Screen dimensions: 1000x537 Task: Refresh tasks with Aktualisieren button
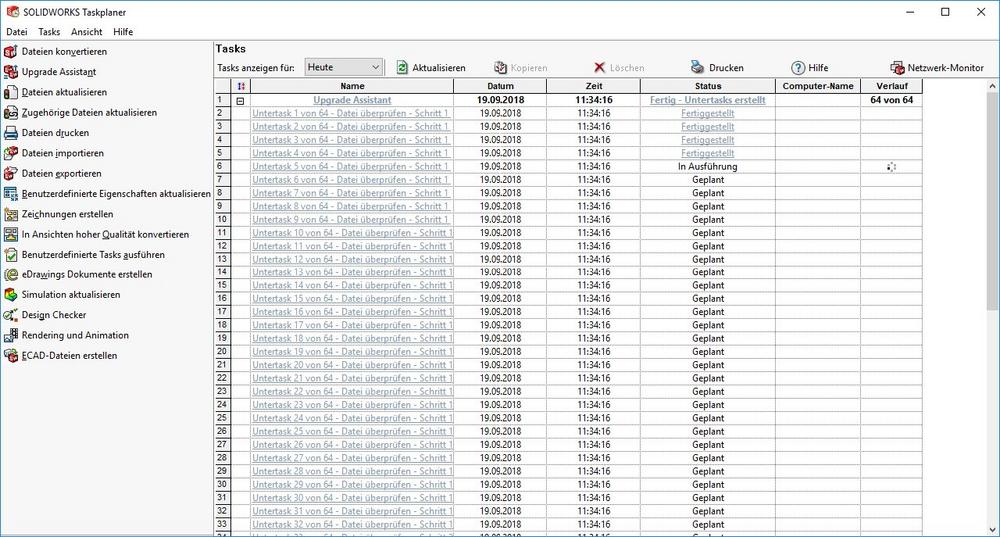coord(431,68)
